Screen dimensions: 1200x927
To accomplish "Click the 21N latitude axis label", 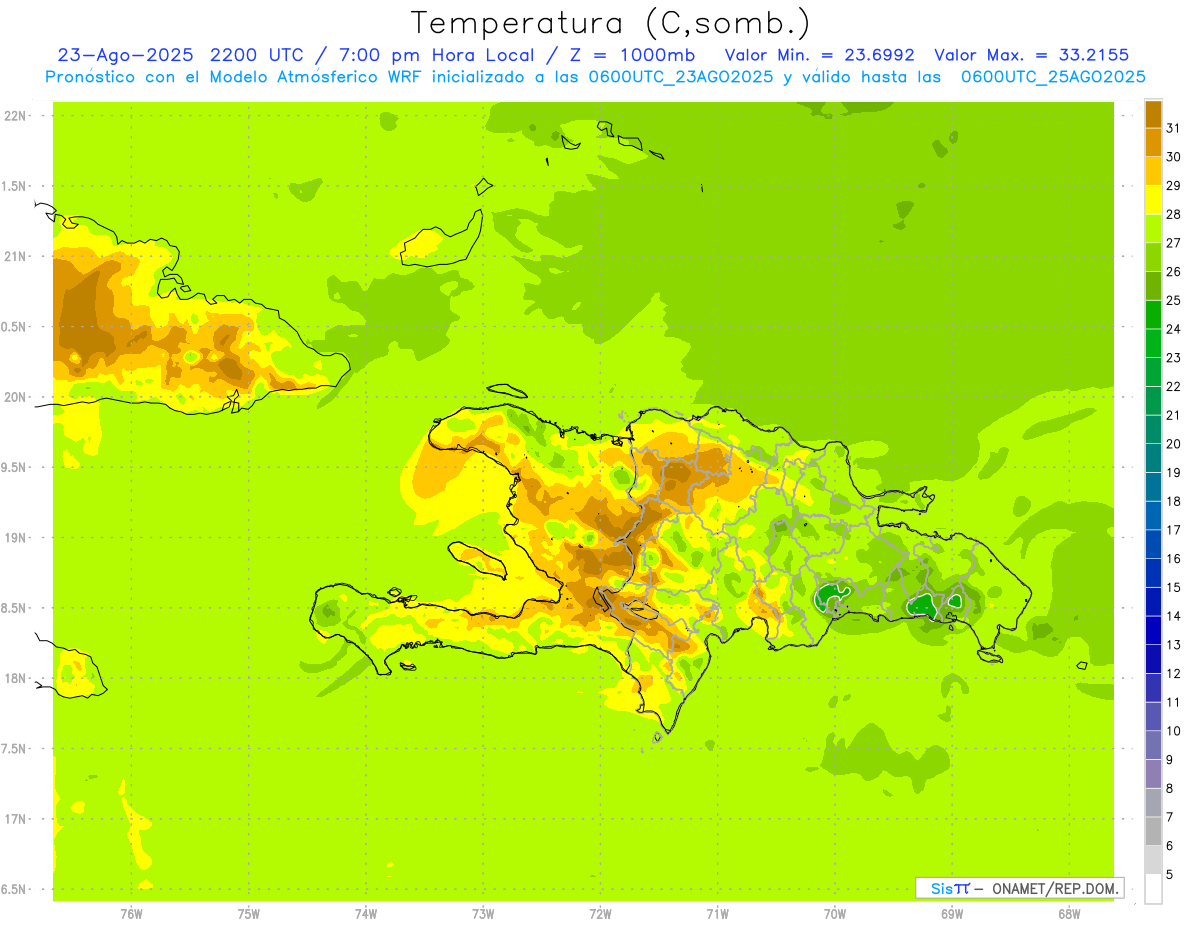I will click(17, 256).
